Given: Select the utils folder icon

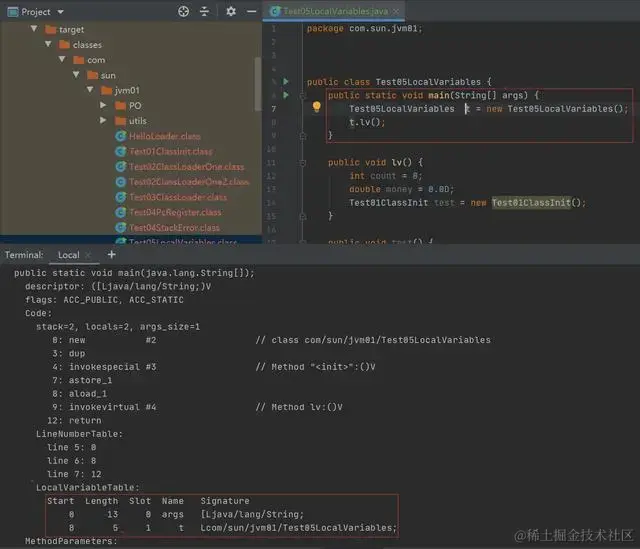Looking at the screenshot, I should (120, 121).
